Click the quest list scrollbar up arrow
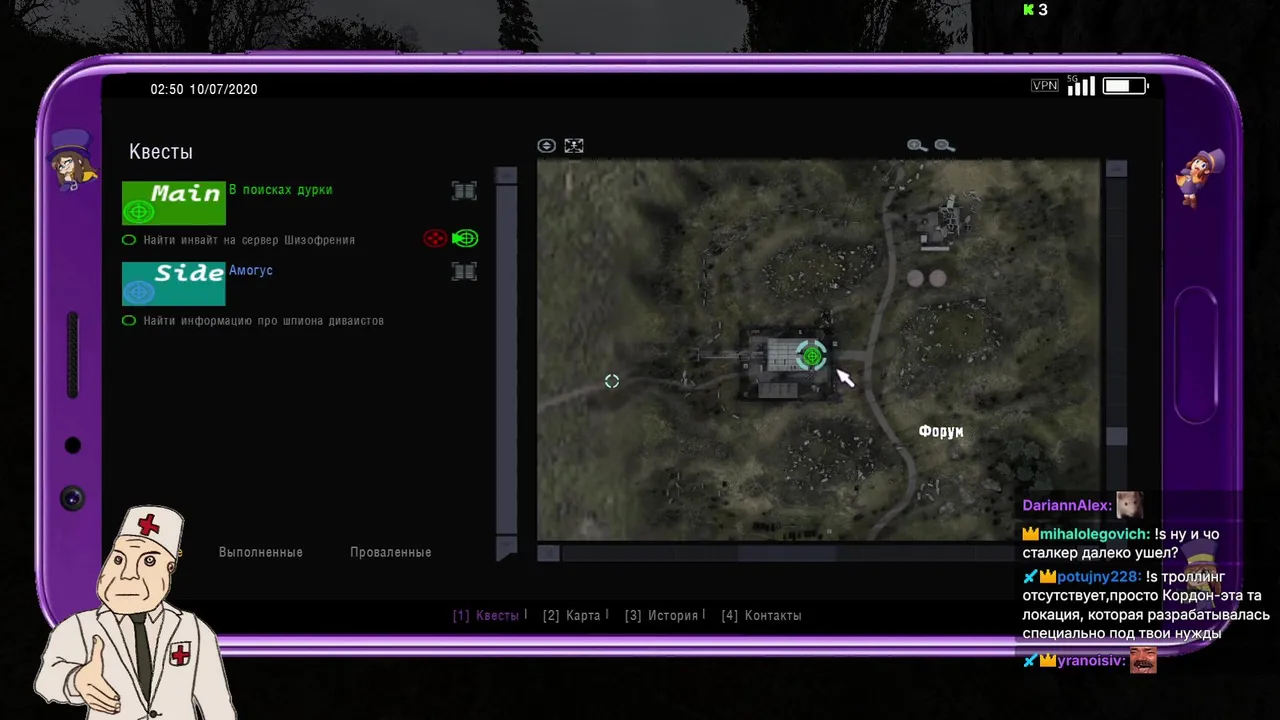1280x720 pixels. click(x=507, y=175)
